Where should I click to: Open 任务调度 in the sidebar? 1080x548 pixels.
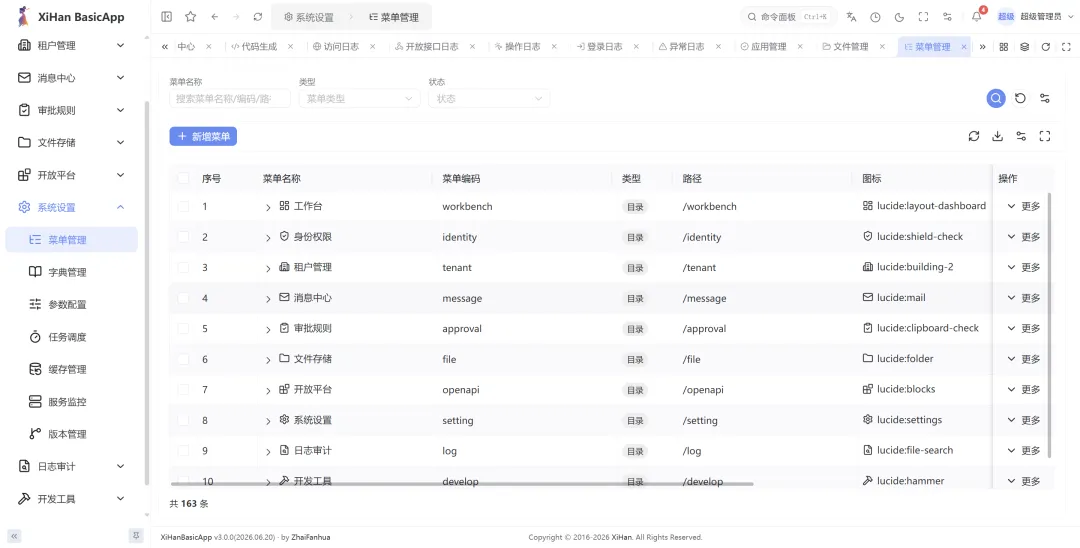[72, 337]
